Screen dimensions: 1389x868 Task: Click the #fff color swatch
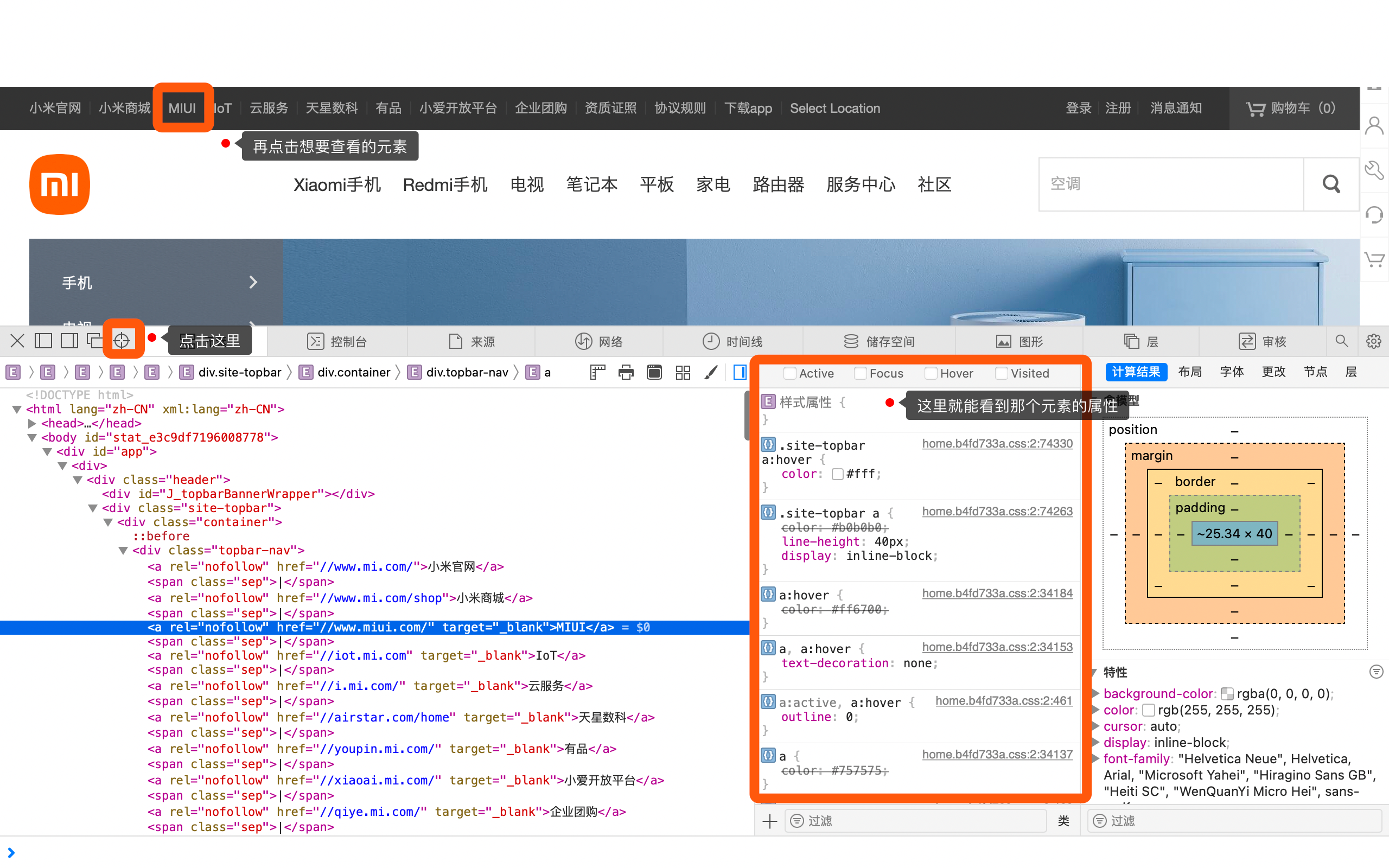[837, 474]
